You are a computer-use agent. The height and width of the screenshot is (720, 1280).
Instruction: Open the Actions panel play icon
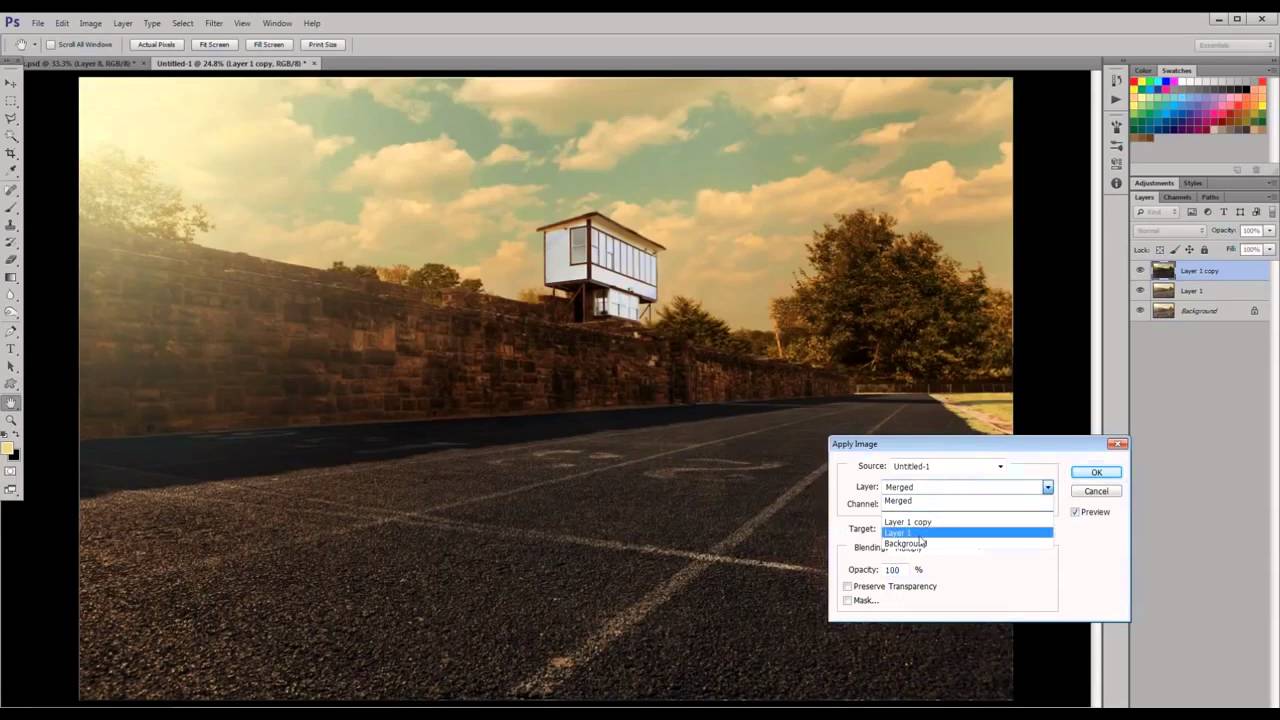1116,100
